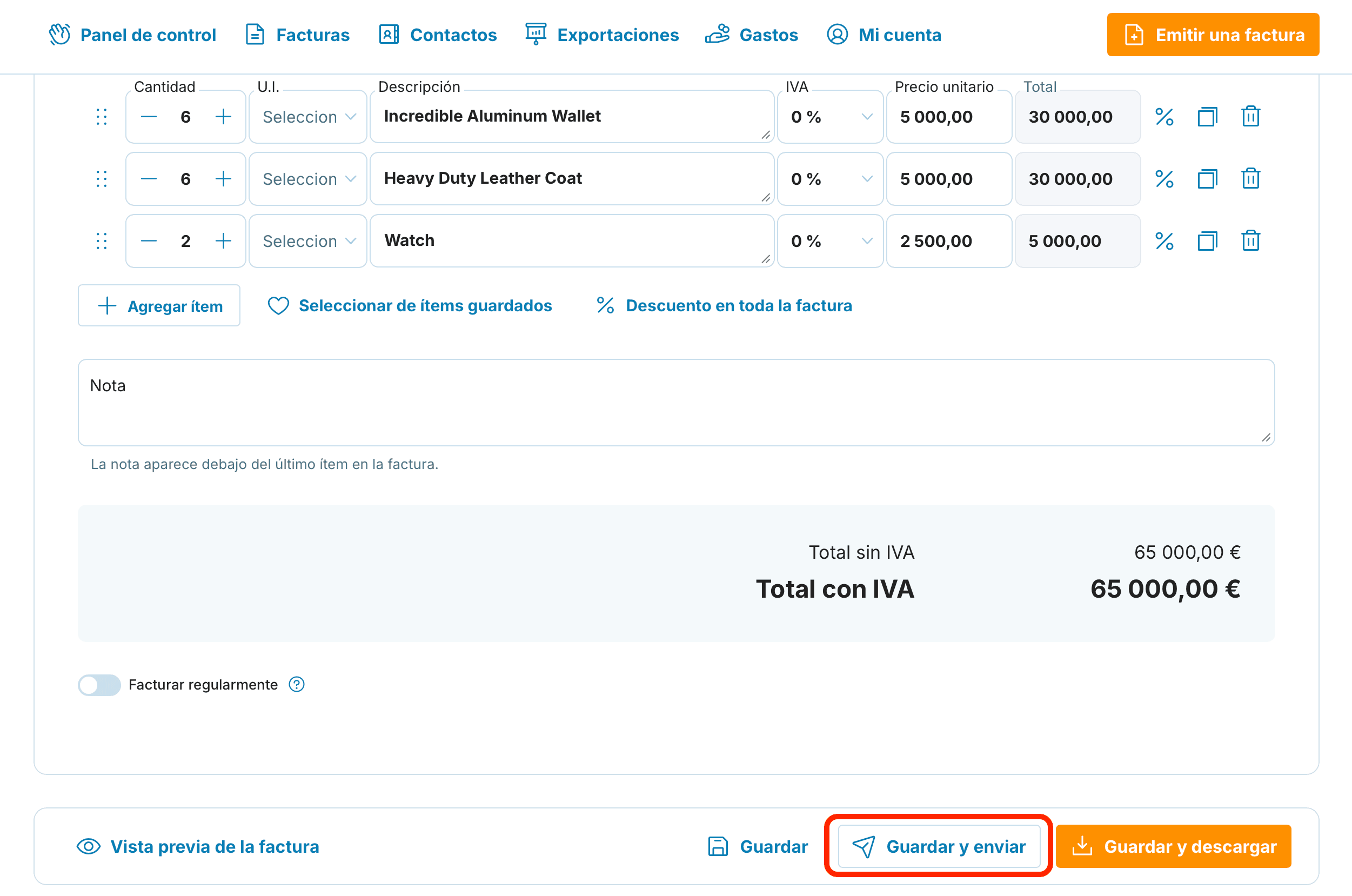The height and width of the screenshot is (896, 1352).
Task: Decrease quantity of Incredible Aluminum Wallet
Action: point(149,117)
